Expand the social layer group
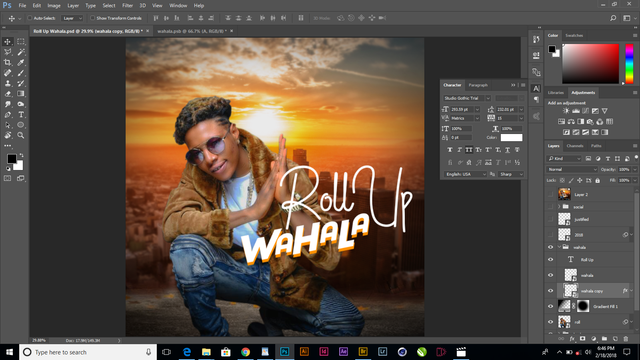 [x=559, y=207]
